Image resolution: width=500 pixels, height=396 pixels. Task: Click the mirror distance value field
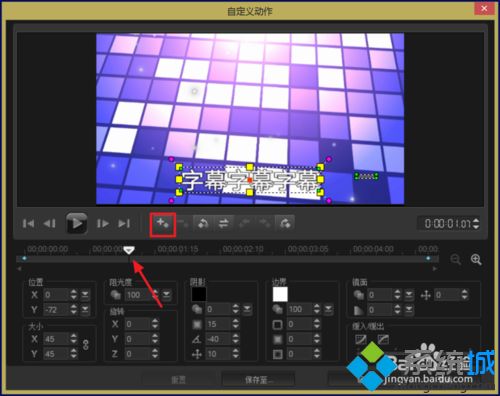[447, 295]
